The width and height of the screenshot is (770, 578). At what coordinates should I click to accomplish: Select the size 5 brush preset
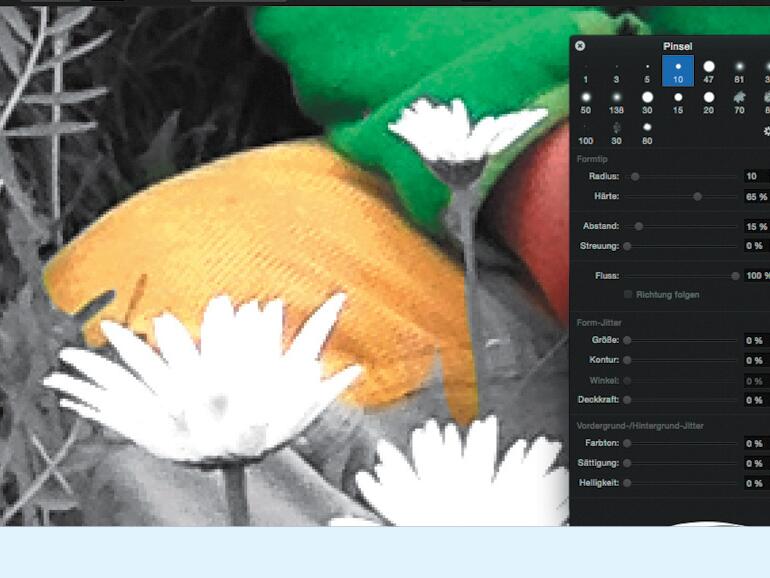(x=647, y=72)
